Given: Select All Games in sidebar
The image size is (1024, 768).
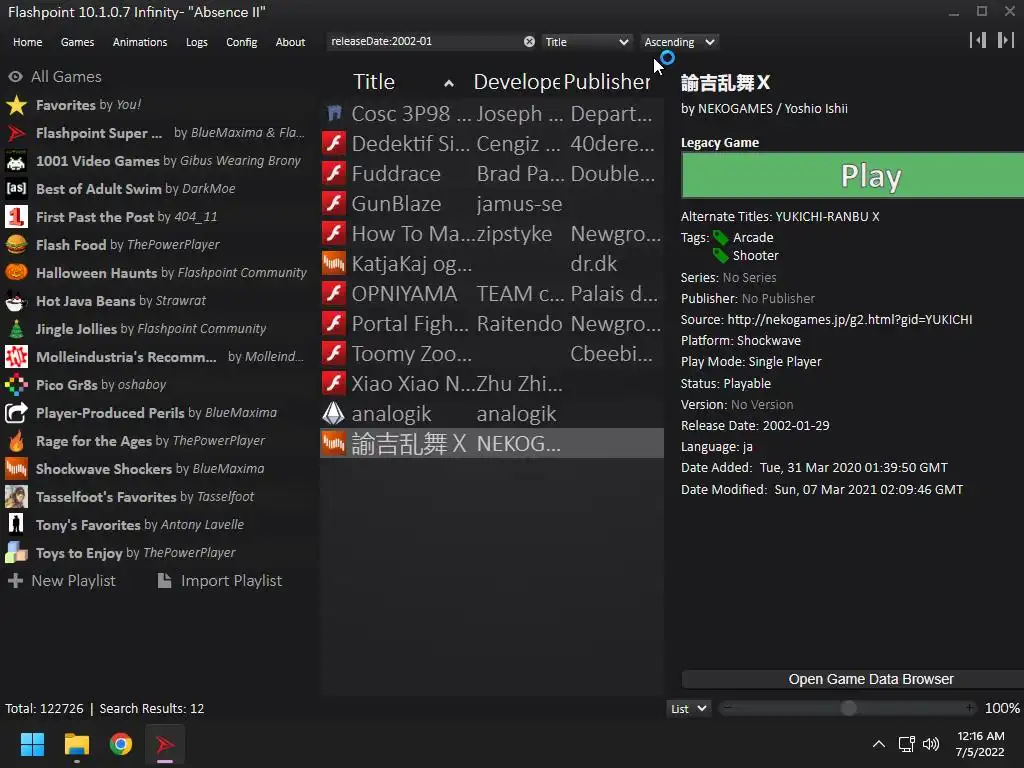Looking at the screenshot, I should tap(55, 76).
